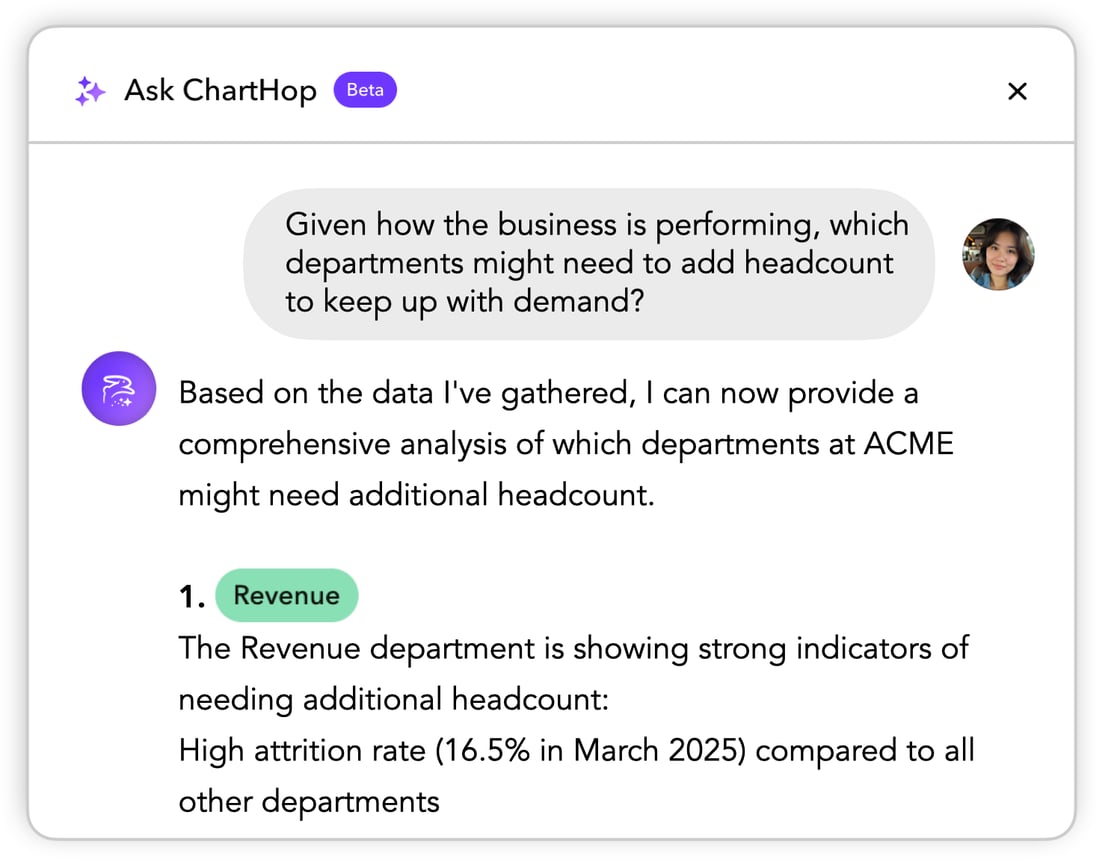The height and width of the screenshot is (862, 1120).
Task: Click the user's profile photo avatar
Action: (997, 254)
